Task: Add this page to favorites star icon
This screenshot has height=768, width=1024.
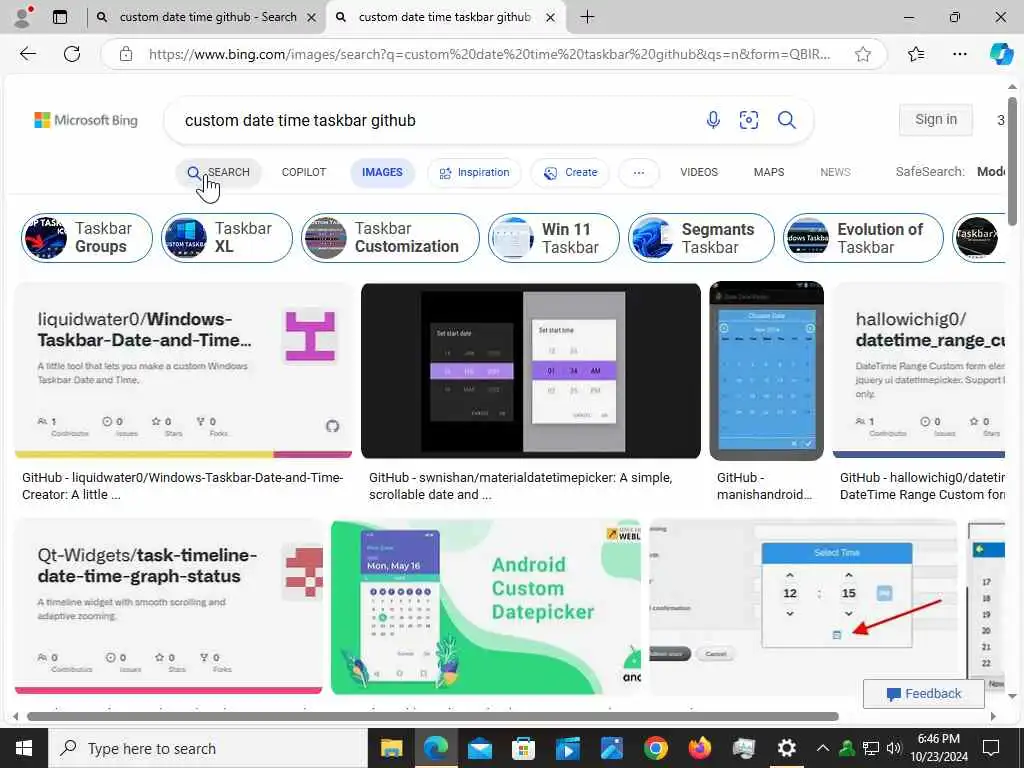Action: click(x=863, y=54)
